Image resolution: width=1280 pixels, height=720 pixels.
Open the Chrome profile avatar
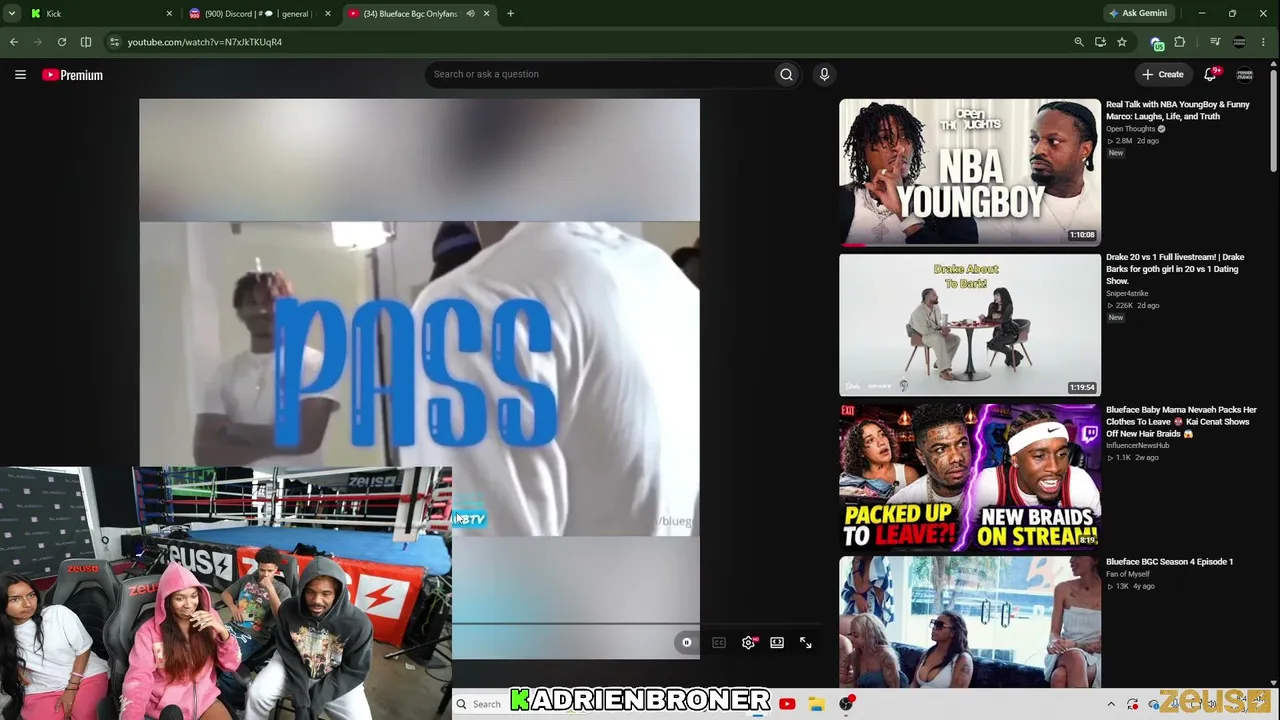[1239, 42]
